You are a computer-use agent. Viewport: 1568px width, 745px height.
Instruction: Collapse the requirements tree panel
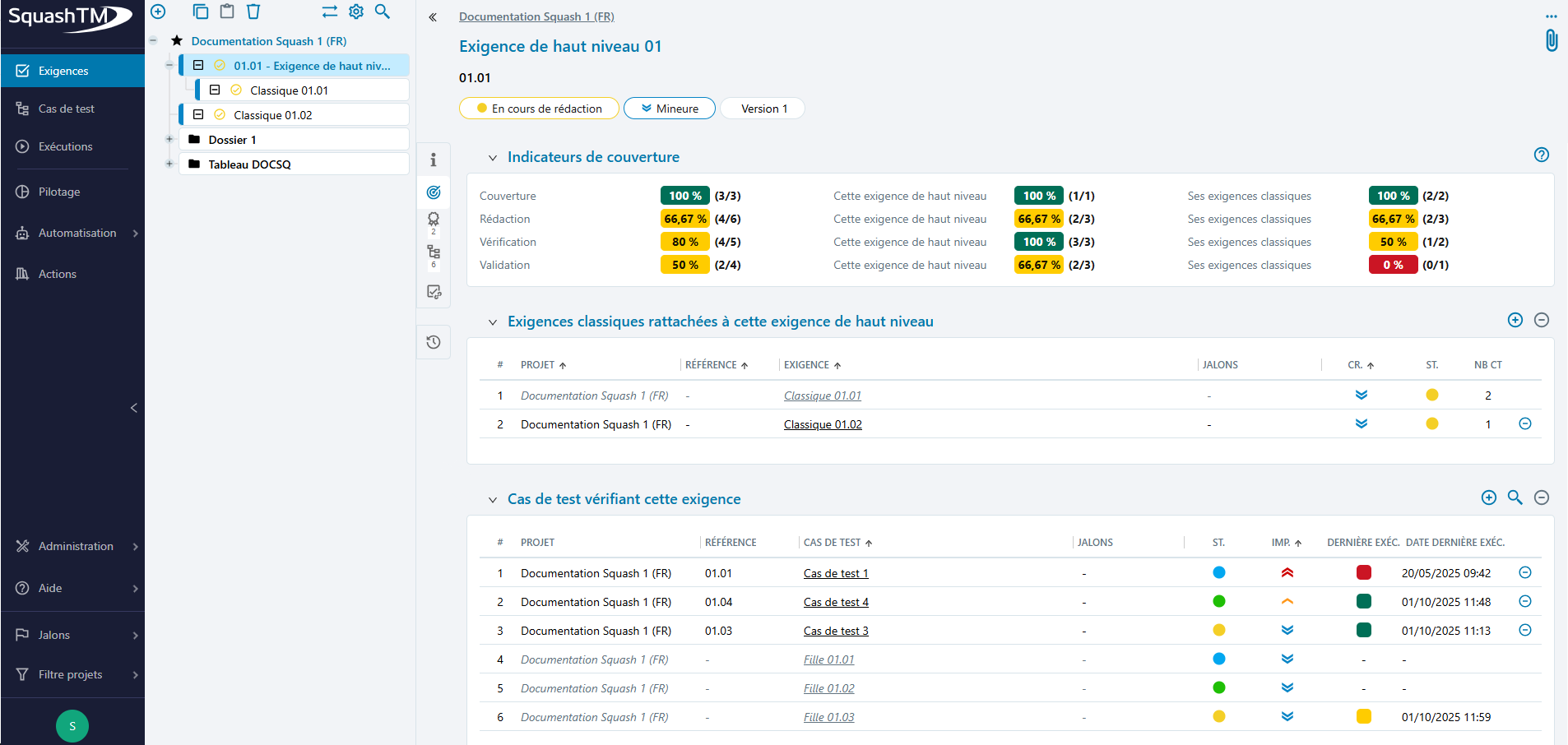tap(433, 17)
